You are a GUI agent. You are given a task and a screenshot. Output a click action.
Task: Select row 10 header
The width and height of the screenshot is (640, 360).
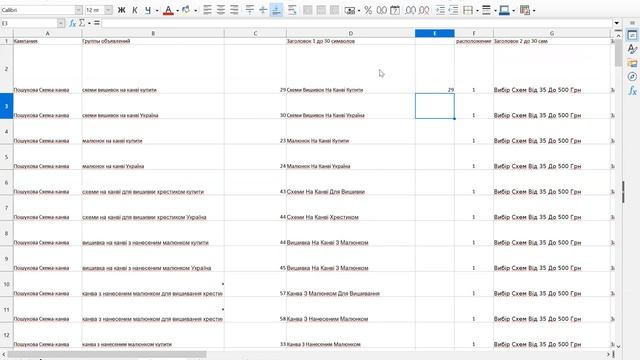pyautogui.click(x=7, y=284)
